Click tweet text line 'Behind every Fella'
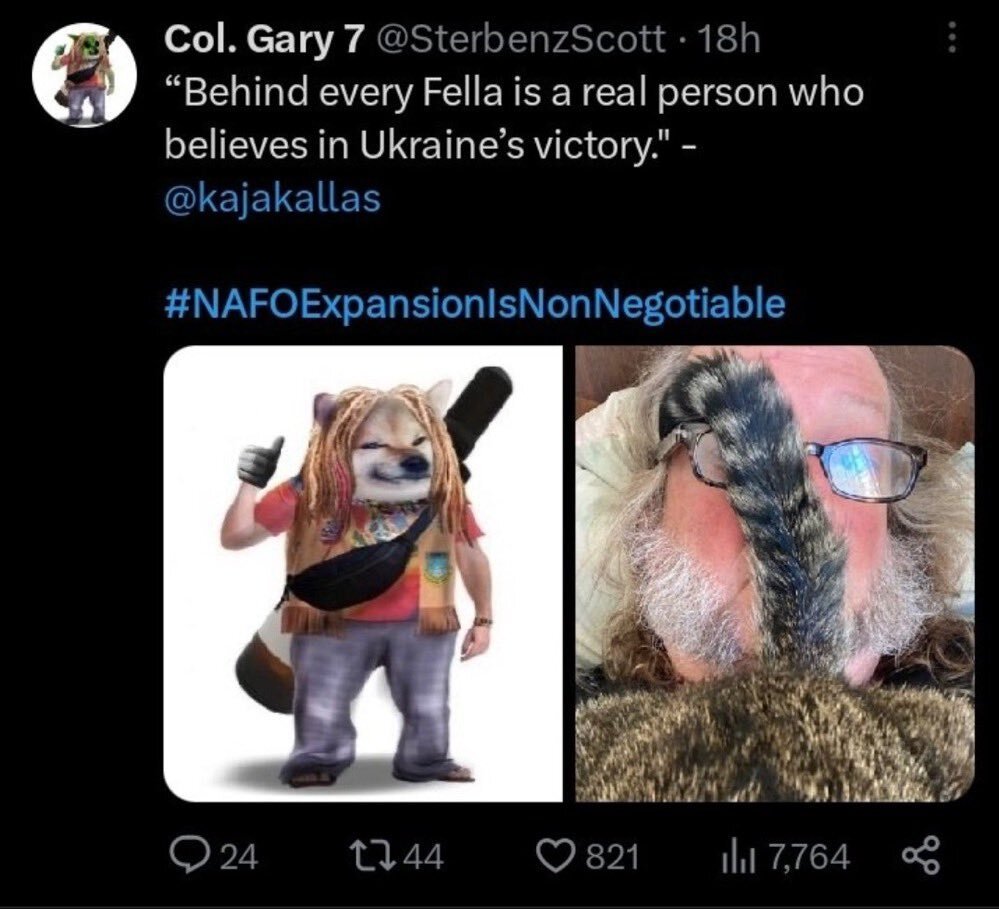999x909 pixels. (514, 93)
